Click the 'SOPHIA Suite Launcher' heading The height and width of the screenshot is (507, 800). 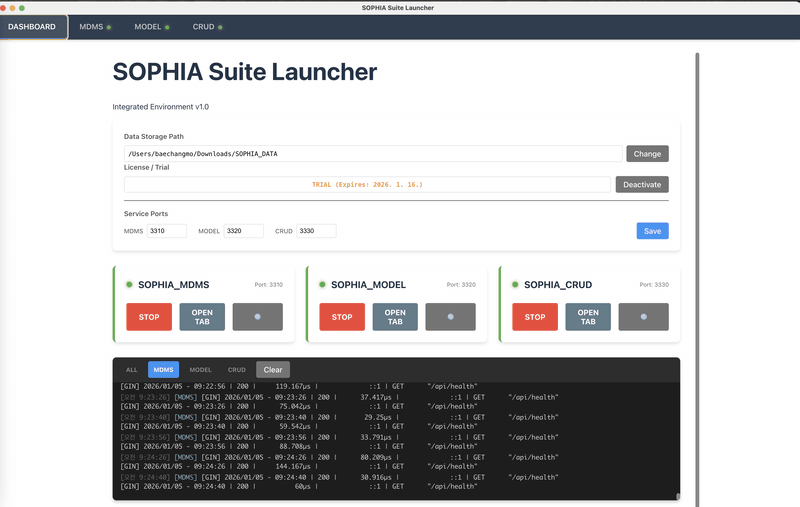tap(244, 72)
